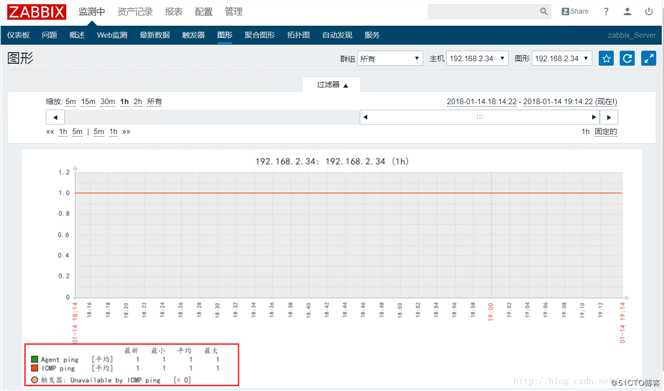Go to the 拓扑图 submenu item
Image resolution: width=664 pixels, height=391 pixels.
298,35
